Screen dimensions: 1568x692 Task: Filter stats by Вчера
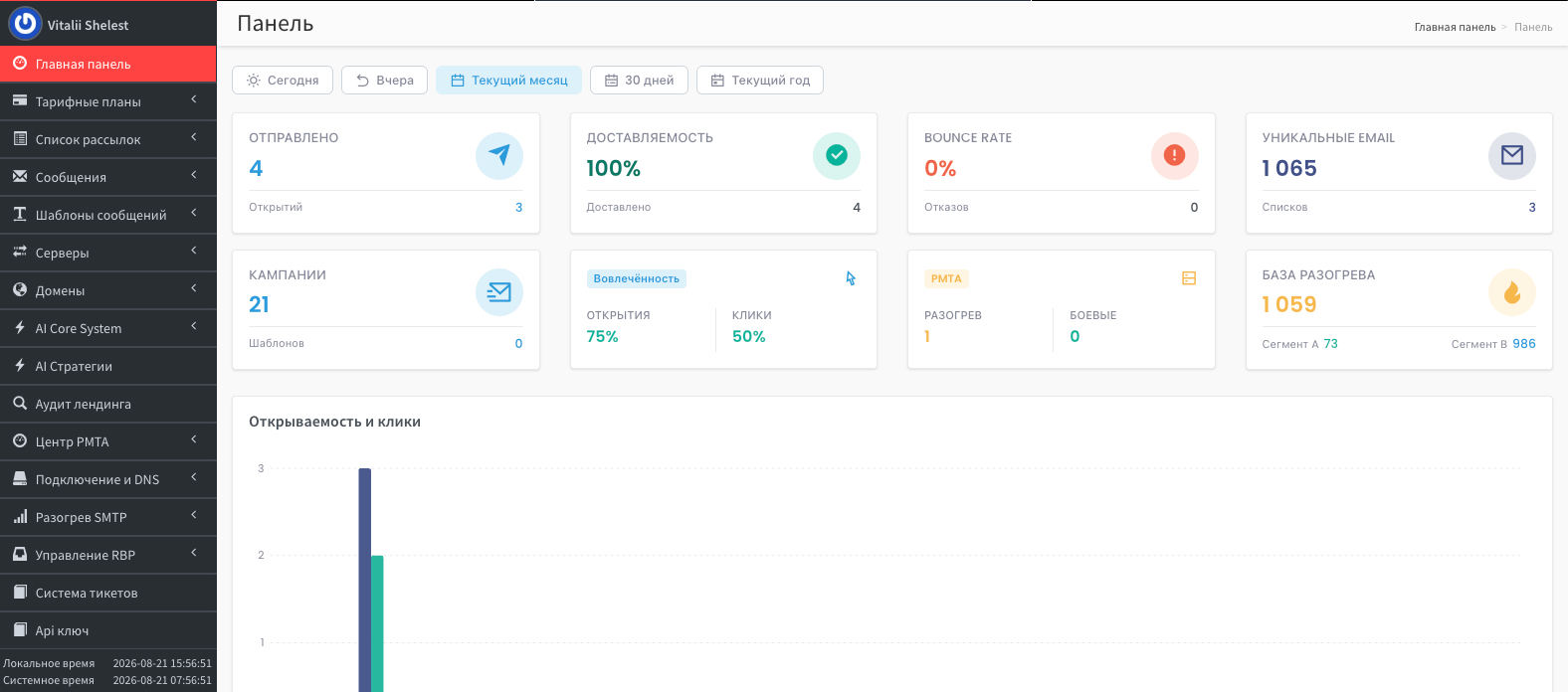click(385, 81)
